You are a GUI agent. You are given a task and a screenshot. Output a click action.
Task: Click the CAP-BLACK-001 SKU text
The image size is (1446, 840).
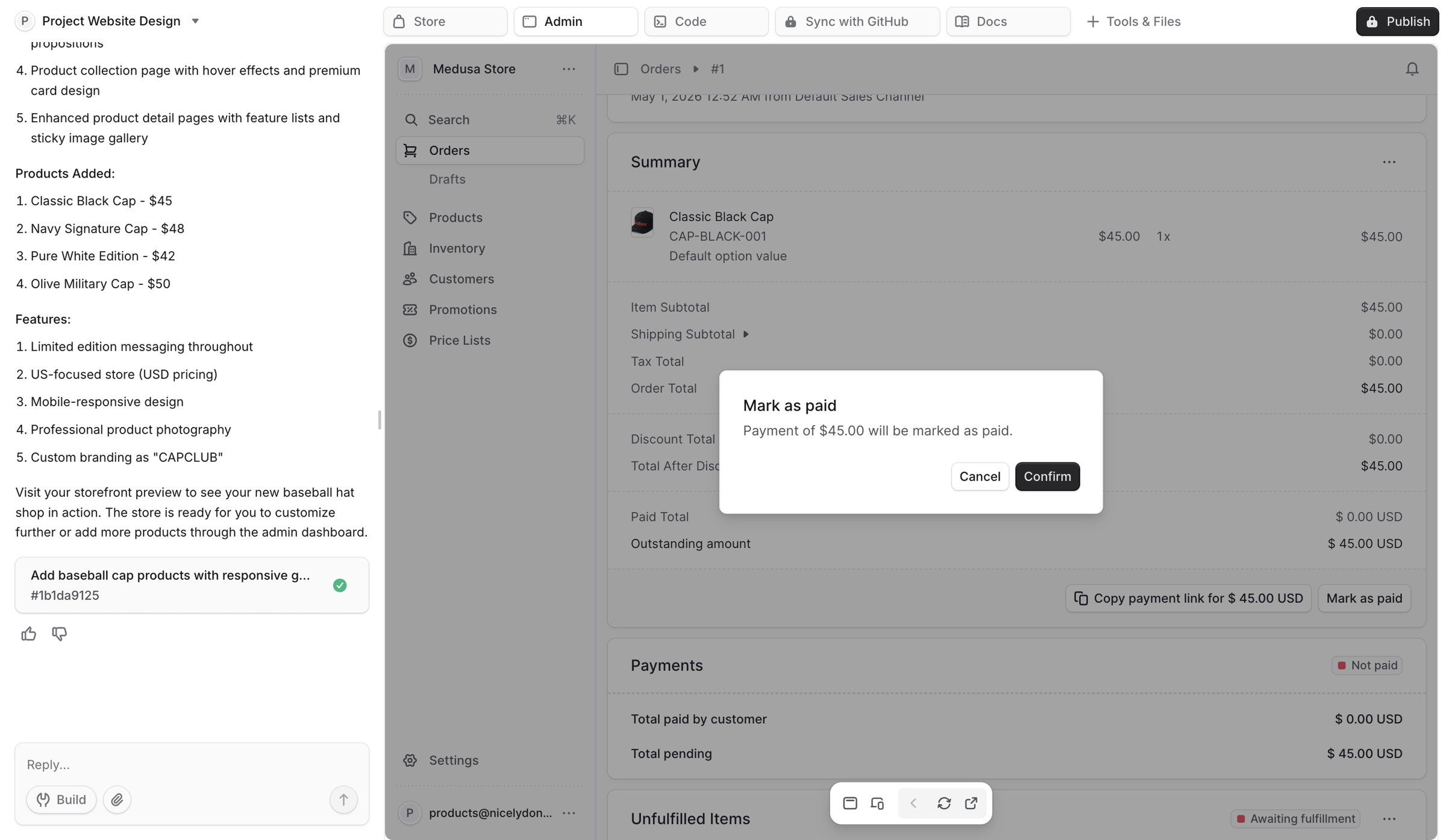point(718,236)
